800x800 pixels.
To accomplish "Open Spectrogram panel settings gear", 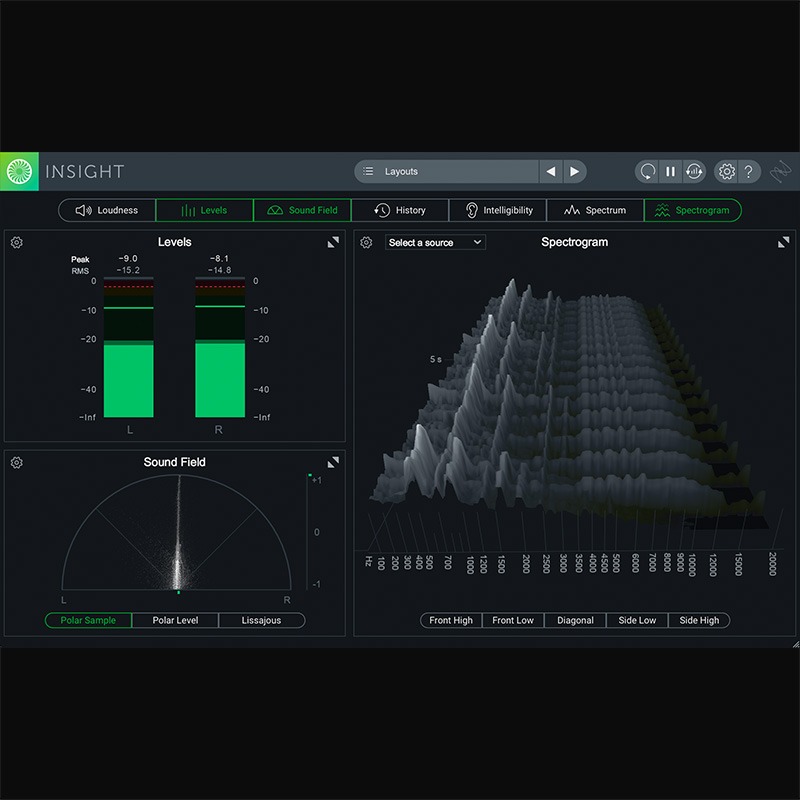I will pos(366,242).
